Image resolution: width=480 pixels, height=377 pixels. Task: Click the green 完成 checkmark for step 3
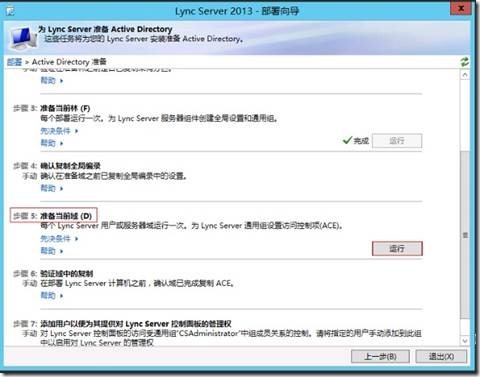[347, 140]
